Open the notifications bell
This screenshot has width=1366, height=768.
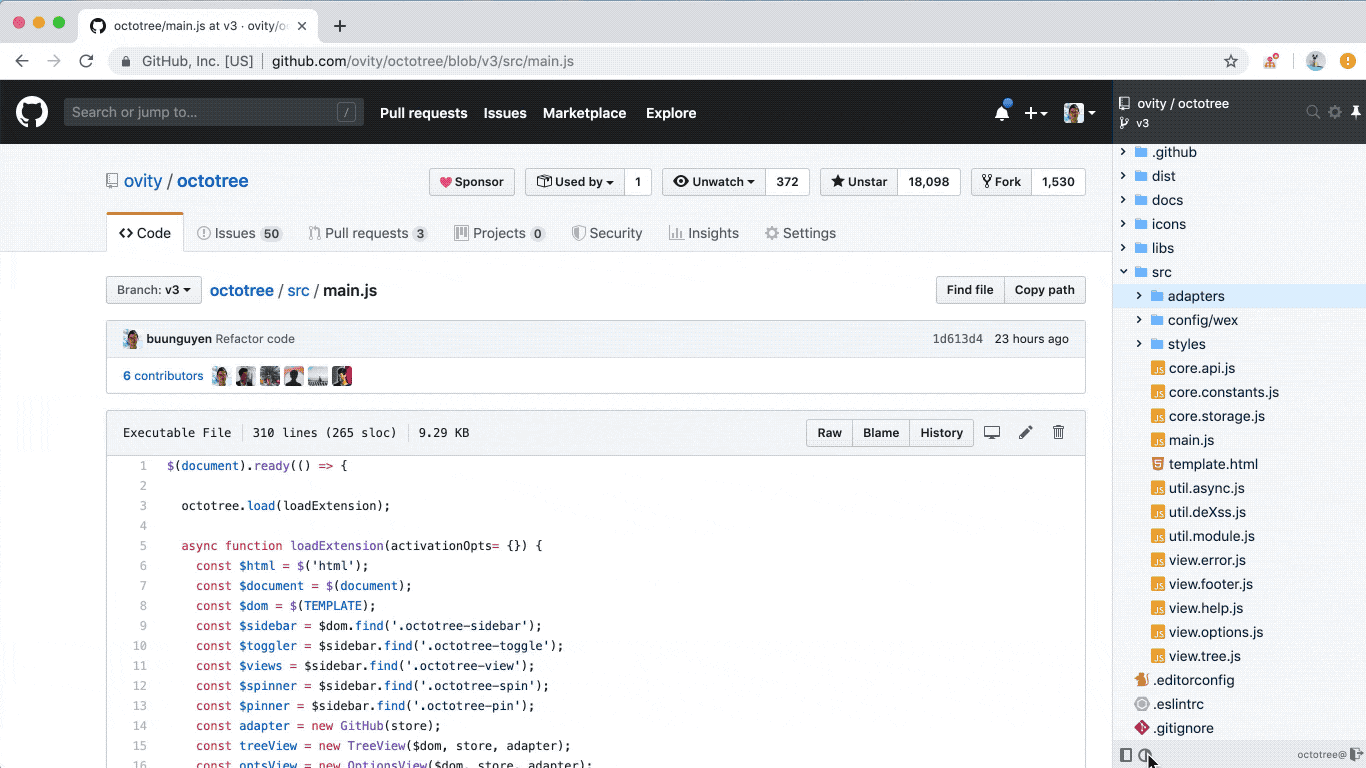click(x=1002, y=113)
